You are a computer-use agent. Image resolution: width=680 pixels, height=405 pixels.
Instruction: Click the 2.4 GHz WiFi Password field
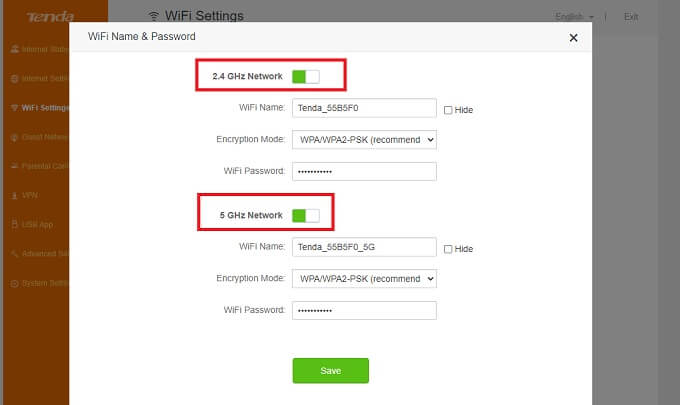click(x=363, y=171)
